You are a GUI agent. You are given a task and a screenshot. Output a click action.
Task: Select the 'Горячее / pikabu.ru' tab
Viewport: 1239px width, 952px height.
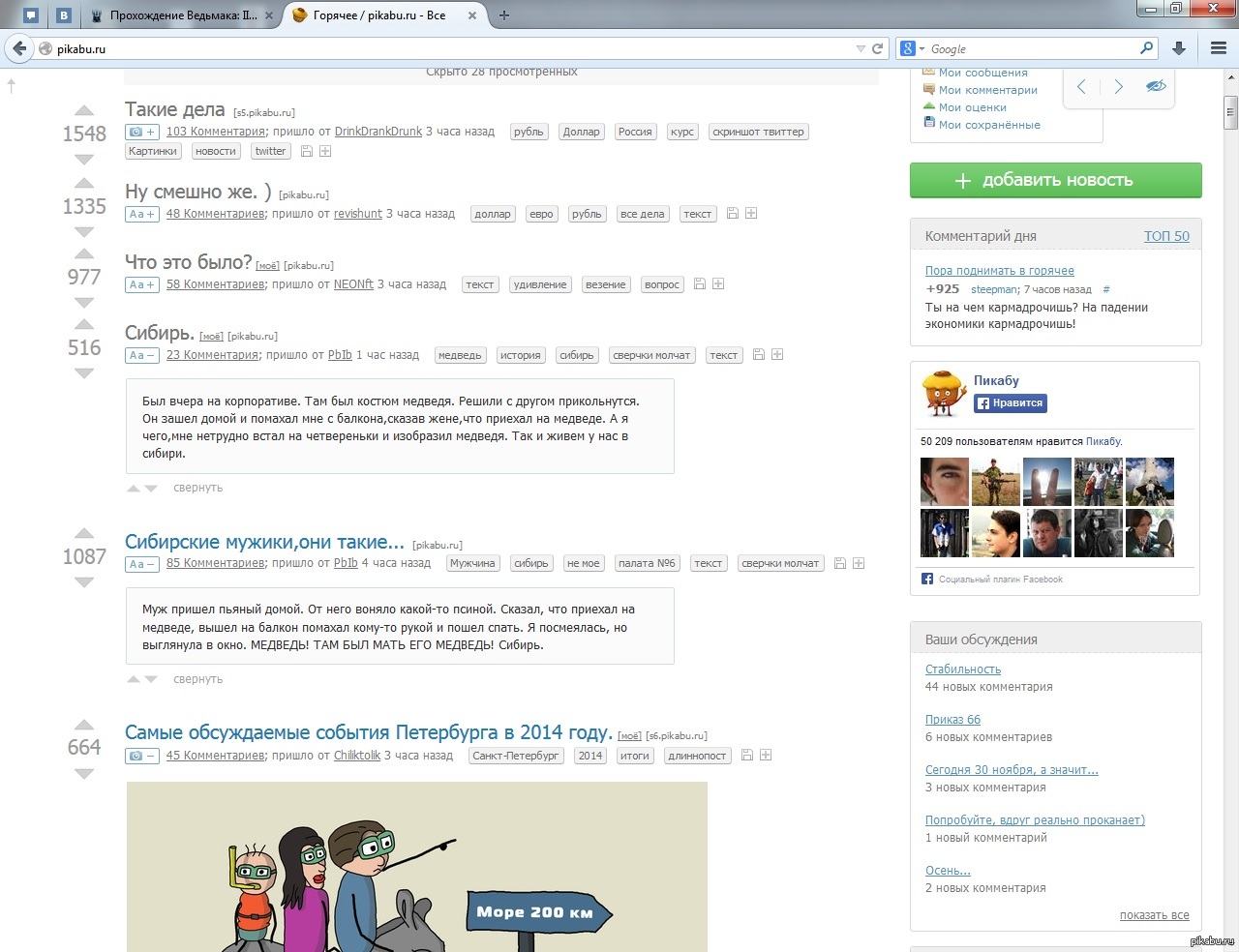click(383, 15)
